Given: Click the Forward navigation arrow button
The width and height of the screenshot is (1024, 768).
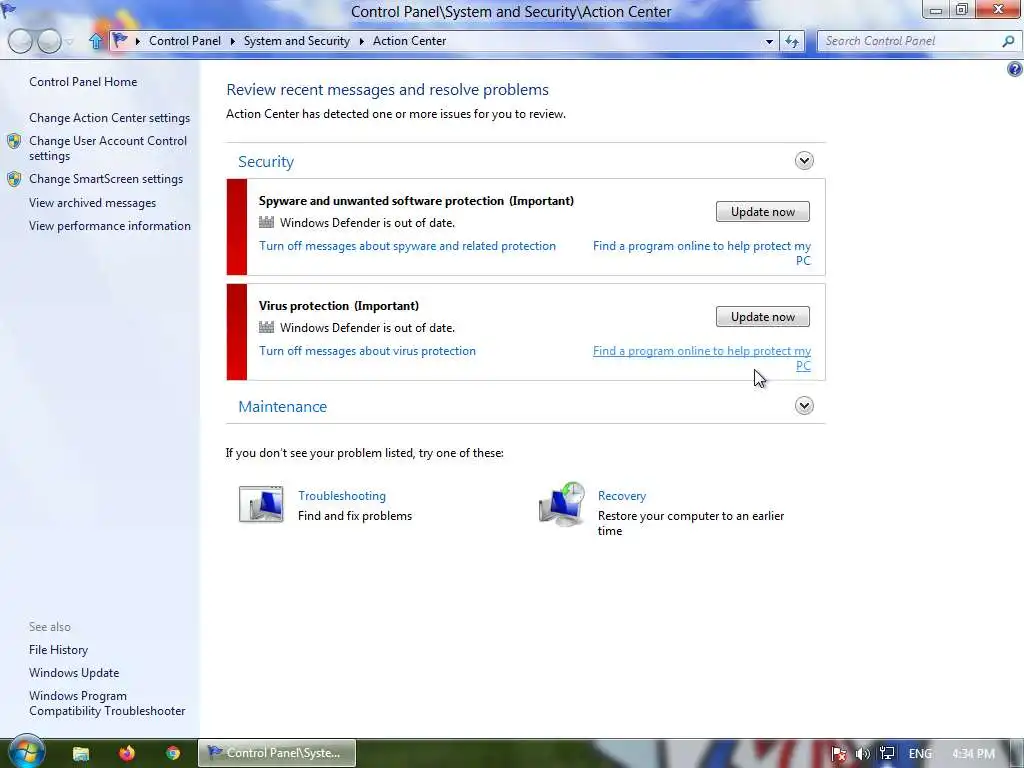Looking at the screenshot, I should tap(49, 41).
